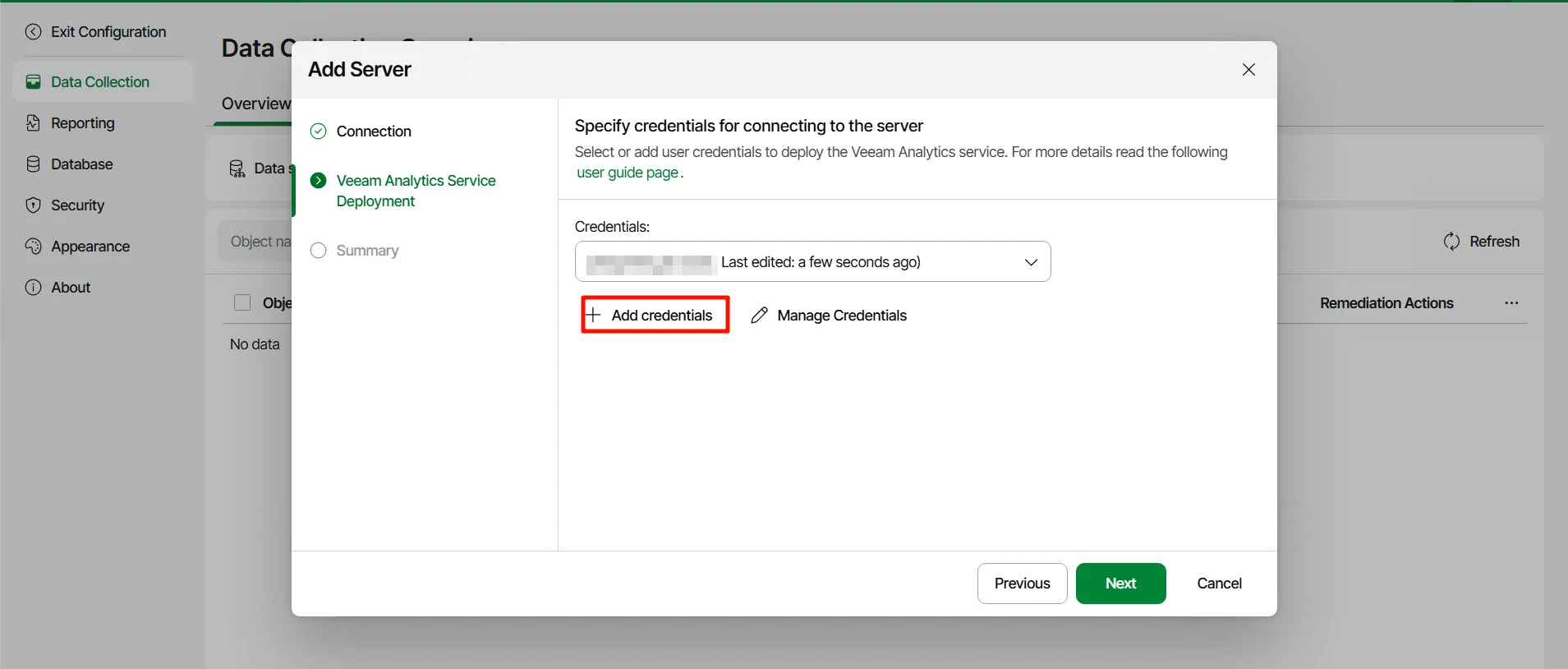Go to the completed Connection step
This screenshot has width=1568, height=669.
pos(373,131)
